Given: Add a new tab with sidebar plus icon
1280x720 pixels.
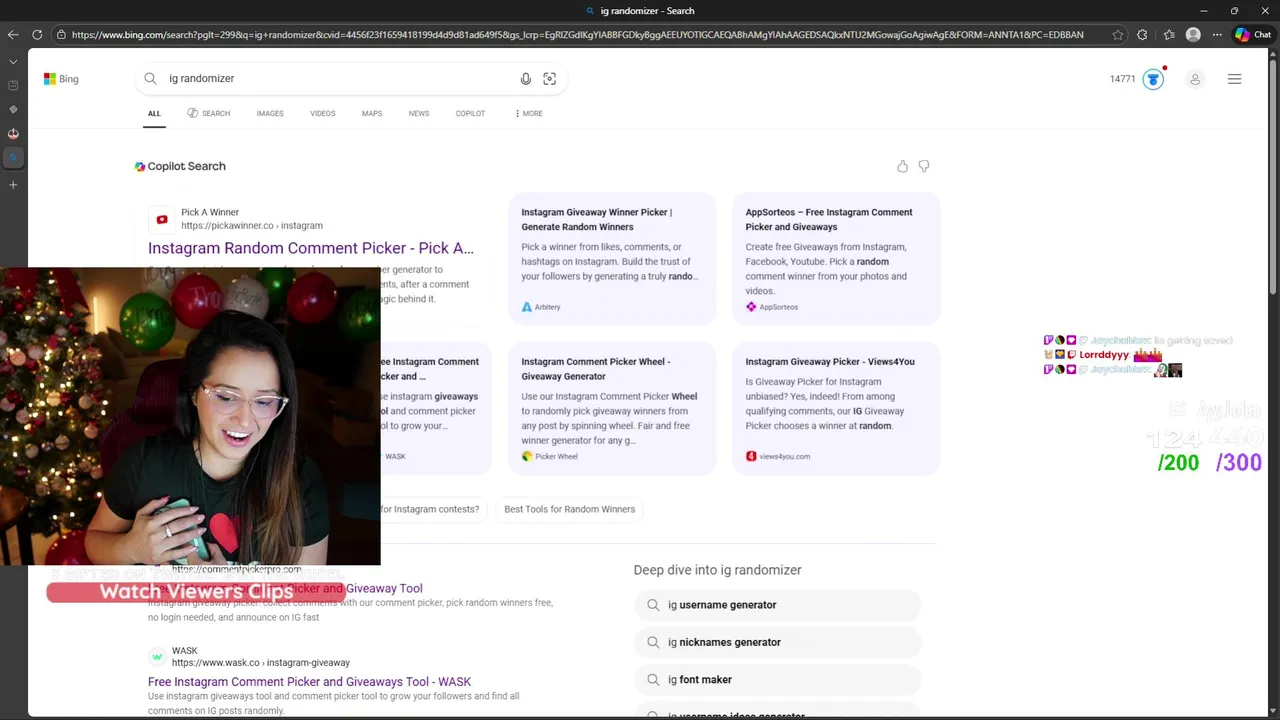Looking at the screenshot, I should click(x=13, y=185).
